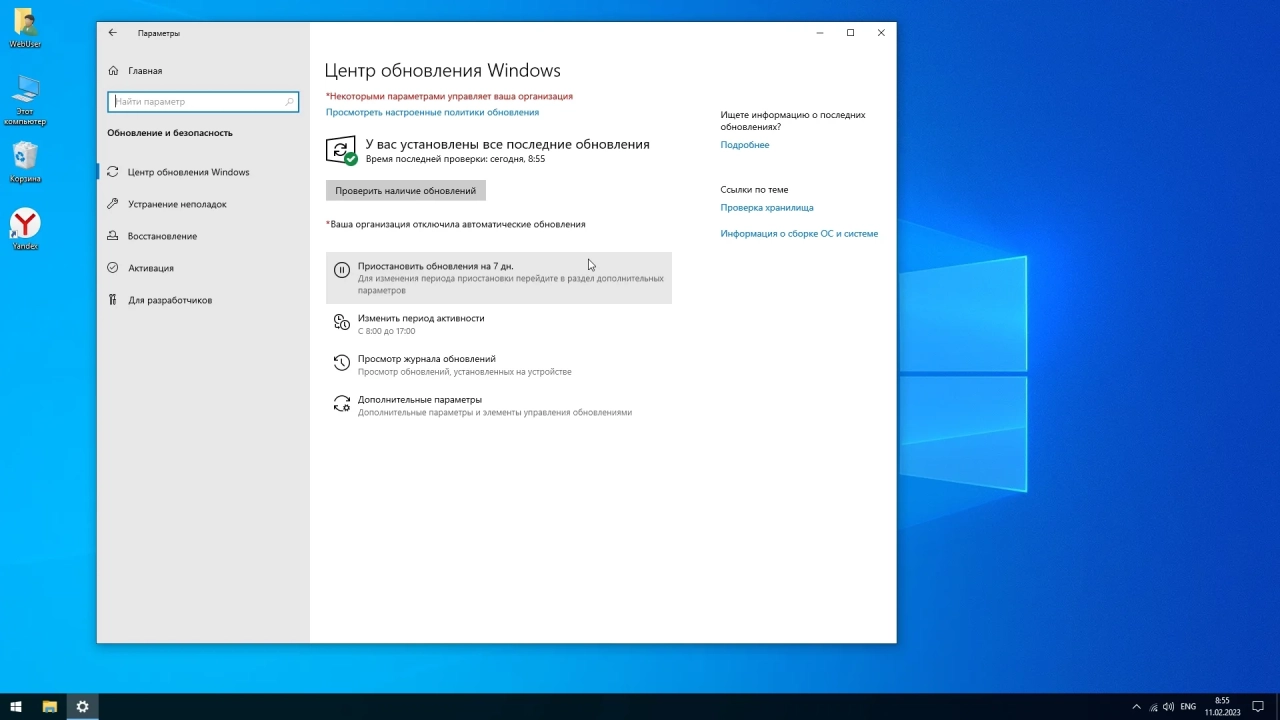Open the notification center icon
Screen dimensions: 1280x720
[x=1258, y=706]
